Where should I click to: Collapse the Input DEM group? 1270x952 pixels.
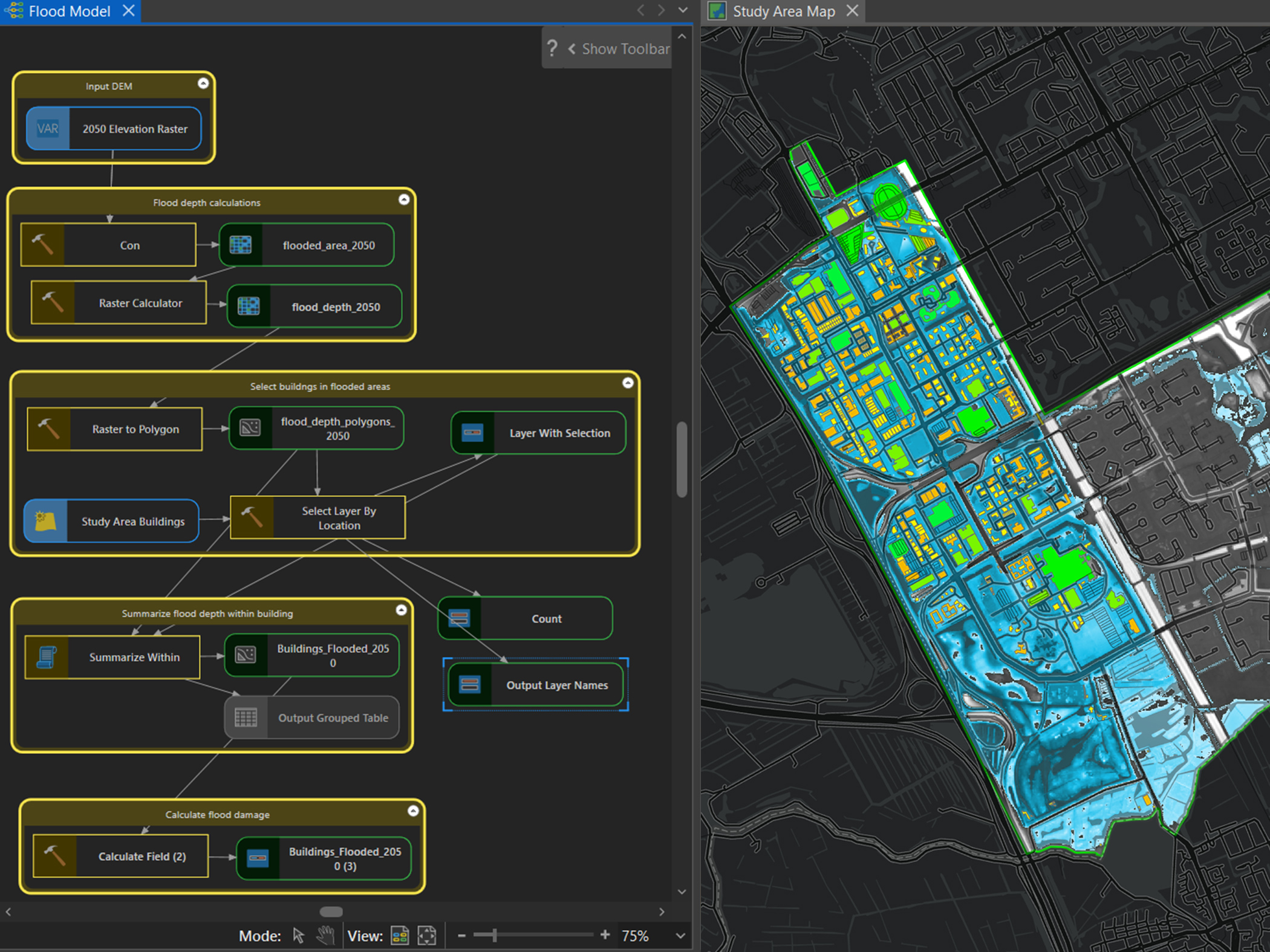point(203,83)
